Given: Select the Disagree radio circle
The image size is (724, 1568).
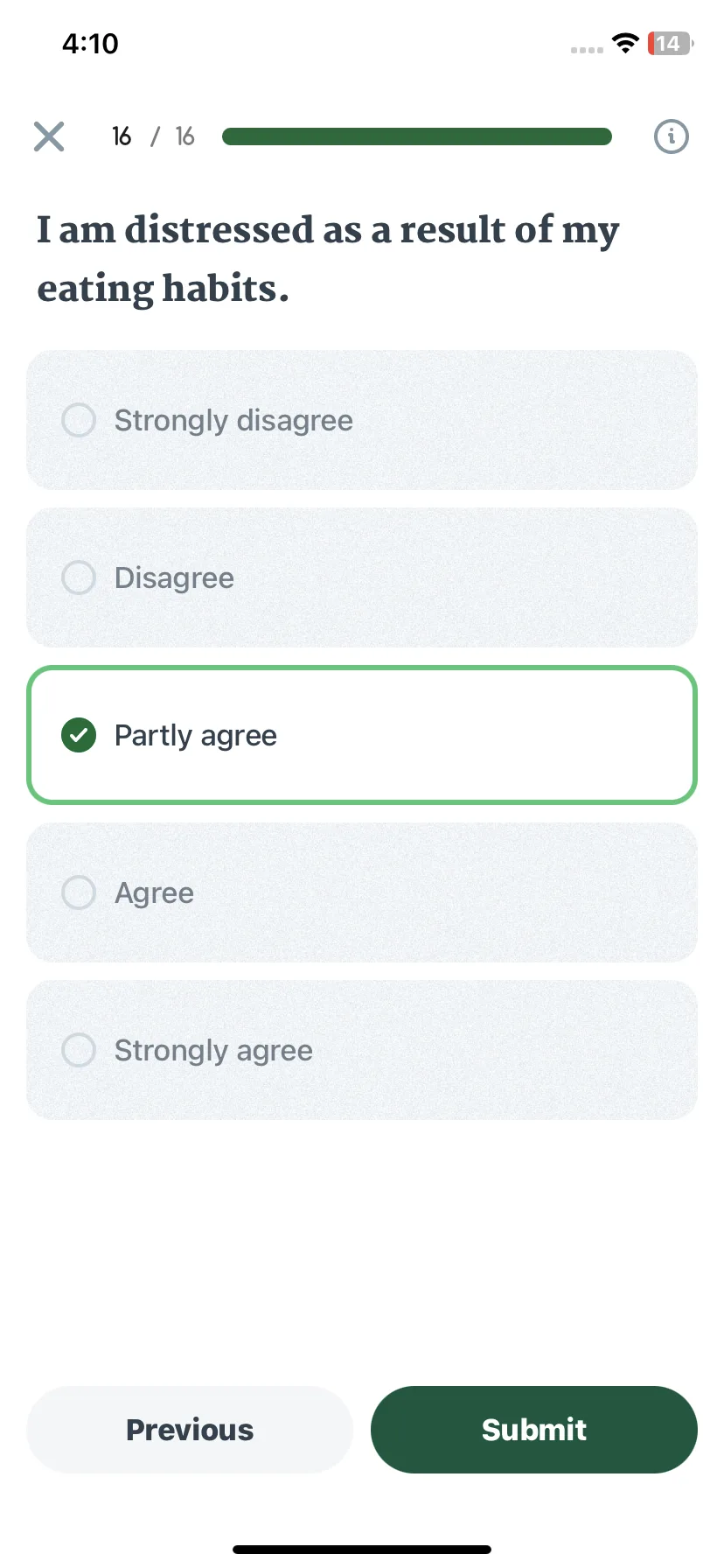Looking at the screenshot, I should [79, 577].
